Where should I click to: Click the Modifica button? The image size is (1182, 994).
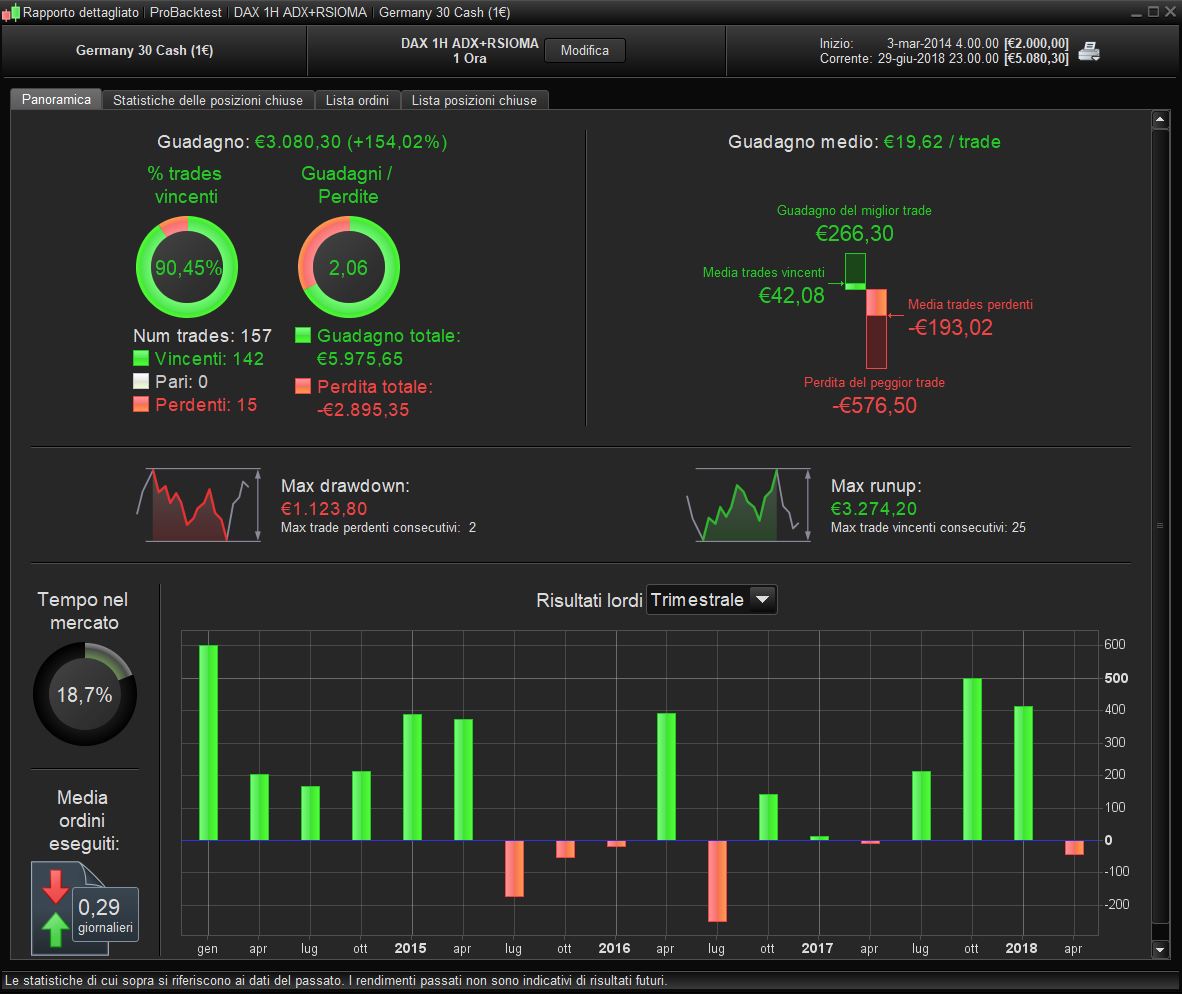click(x=584, y=50)
